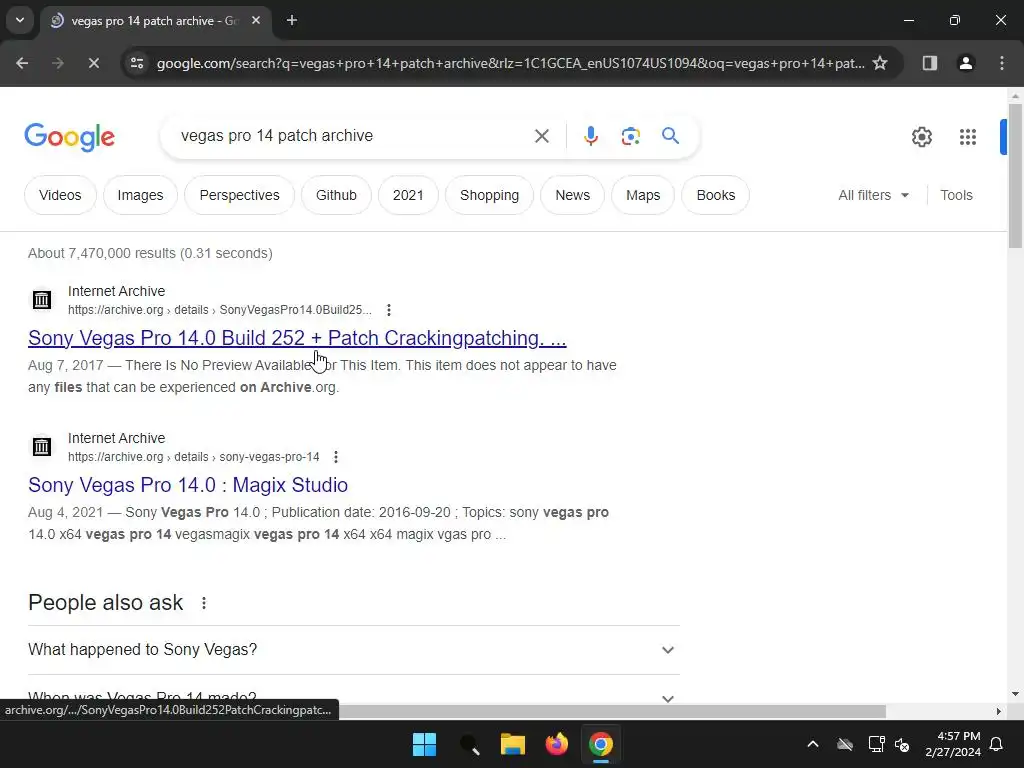Click the vertical page scrollbar
Viewport: 1024px width, 768px height.
[x=1015, y=176]
